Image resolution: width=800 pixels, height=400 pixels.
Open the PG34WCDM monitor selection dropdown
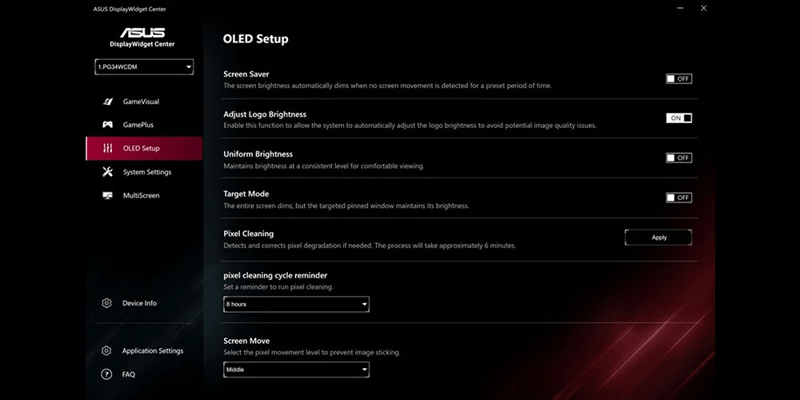pos(144,67)
